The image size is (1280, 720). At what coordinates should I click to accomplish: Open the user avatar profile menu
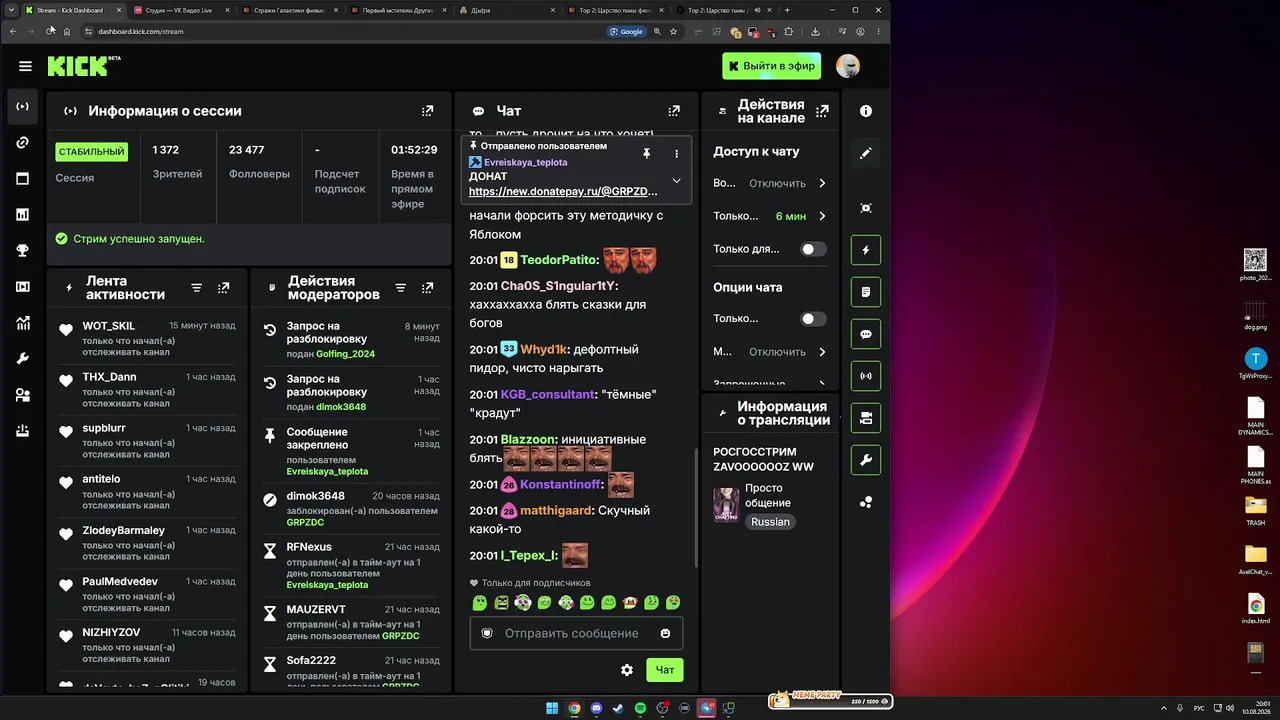[x=848, y=66]
